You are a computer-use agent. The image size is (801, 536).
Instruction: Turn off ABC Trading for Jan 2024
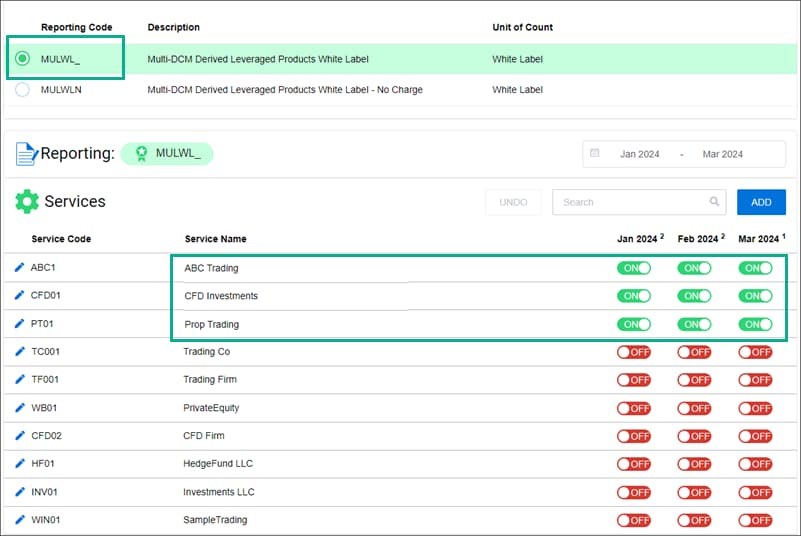(x=634, y=268)
